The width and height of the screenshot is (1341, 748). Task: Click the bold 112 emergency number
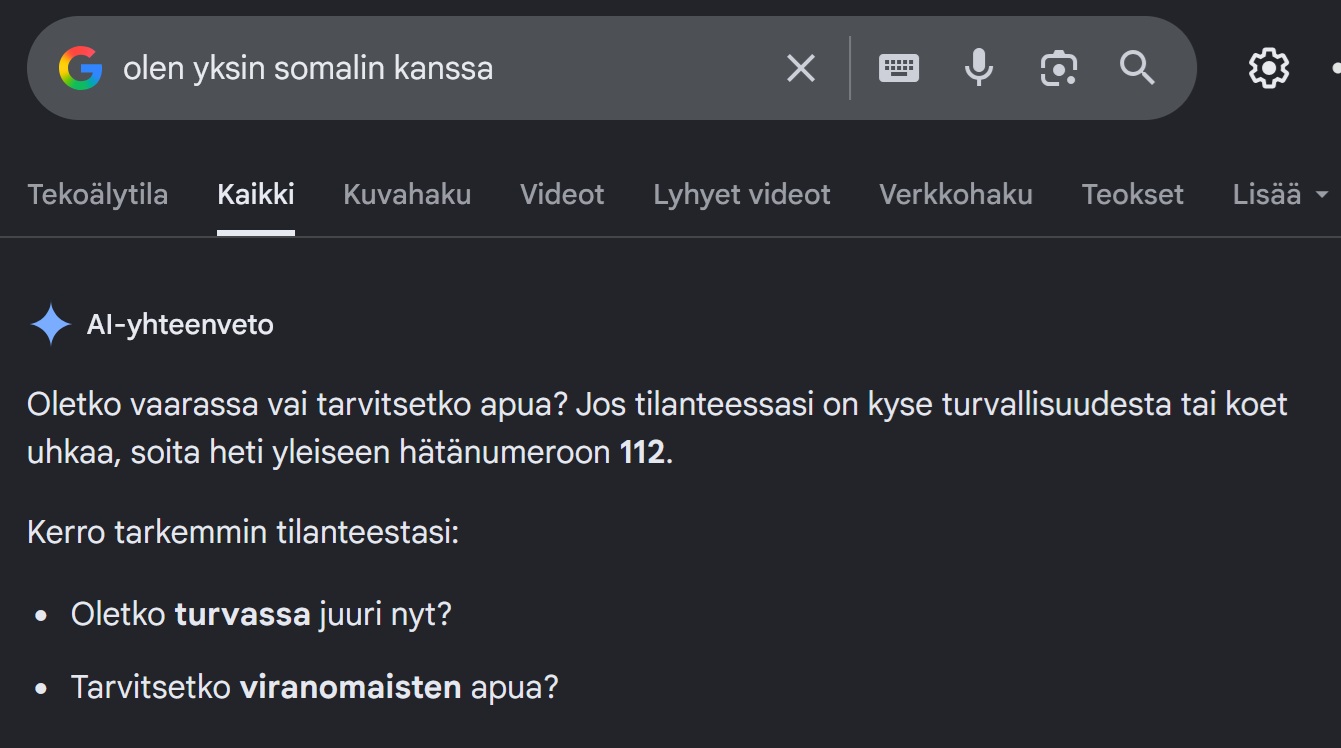pos(642,452)
